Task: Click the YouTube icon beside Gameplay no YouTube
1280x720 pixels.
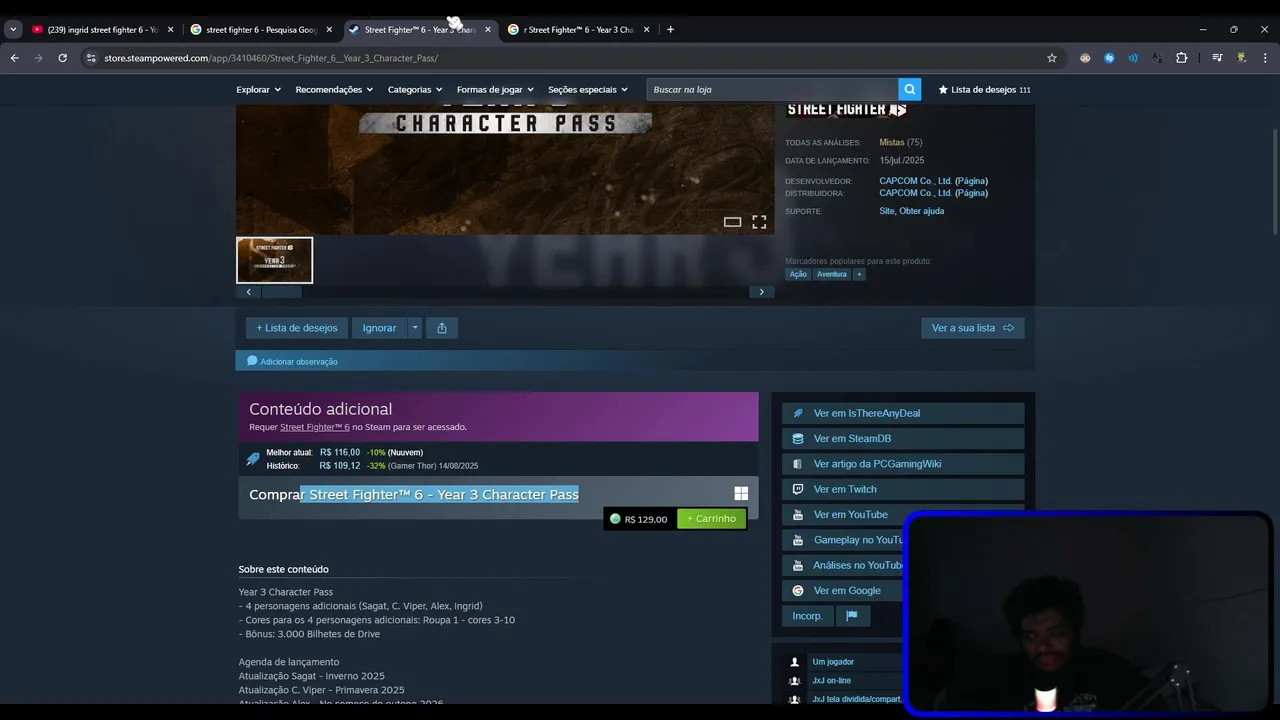Action: click(797, 540)
